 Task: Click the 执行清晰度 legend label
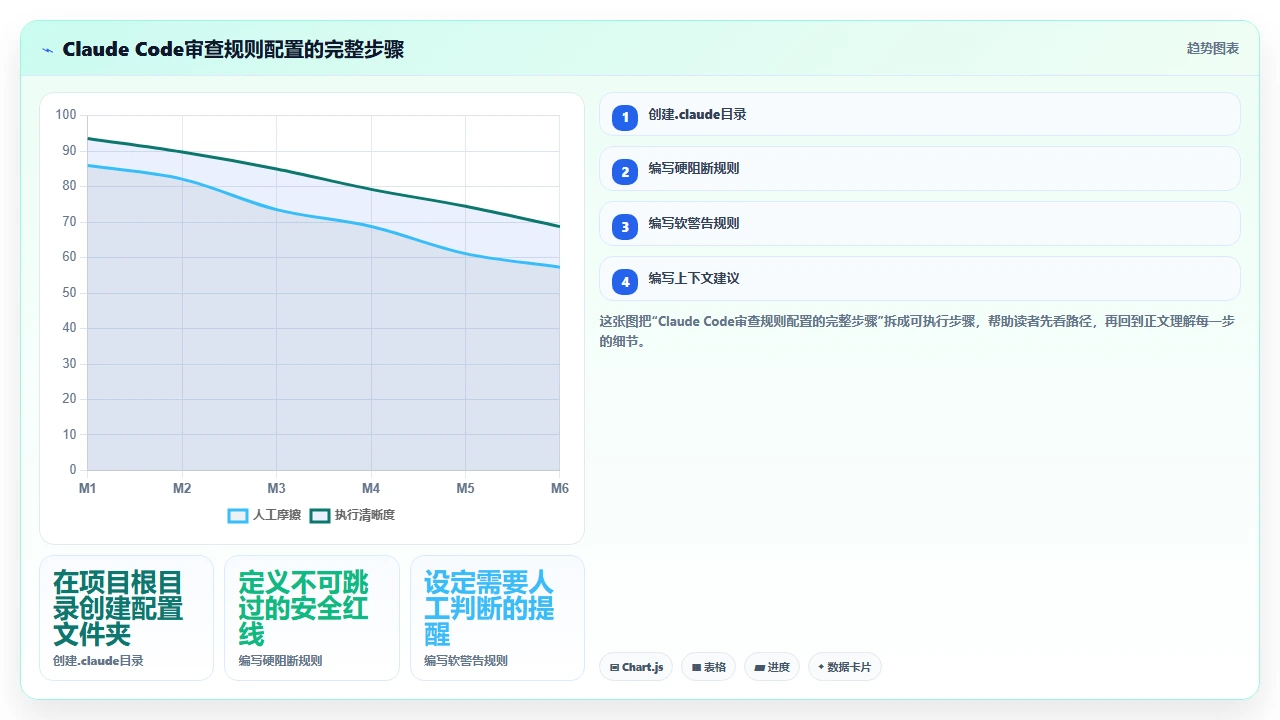pos(365,515)
